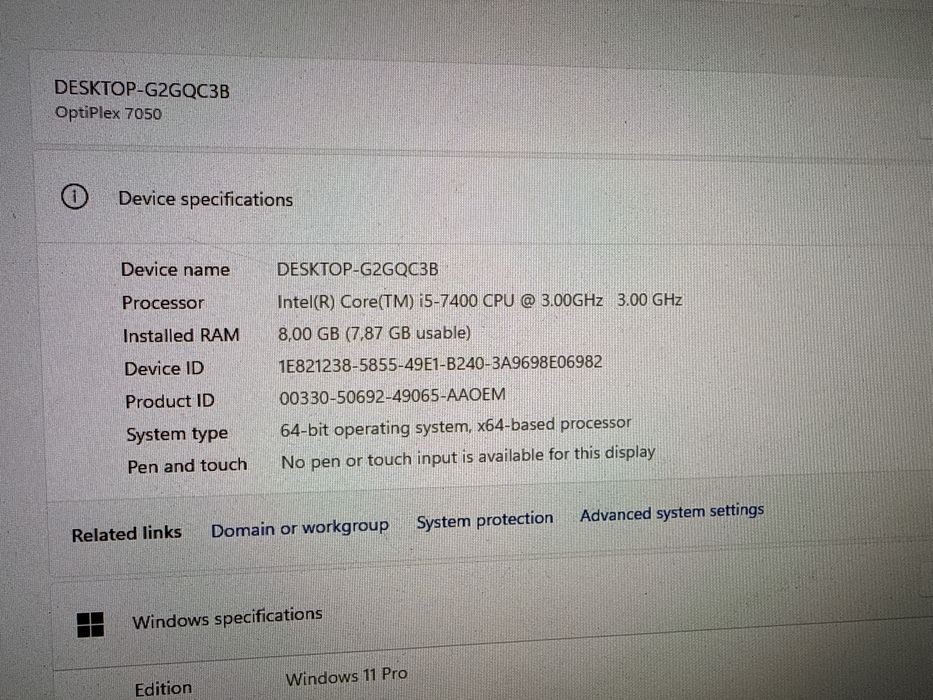Select the Intel Core i5-7400 processor value
This screenshot has width=933, height=700.
(x=480, y=301)
